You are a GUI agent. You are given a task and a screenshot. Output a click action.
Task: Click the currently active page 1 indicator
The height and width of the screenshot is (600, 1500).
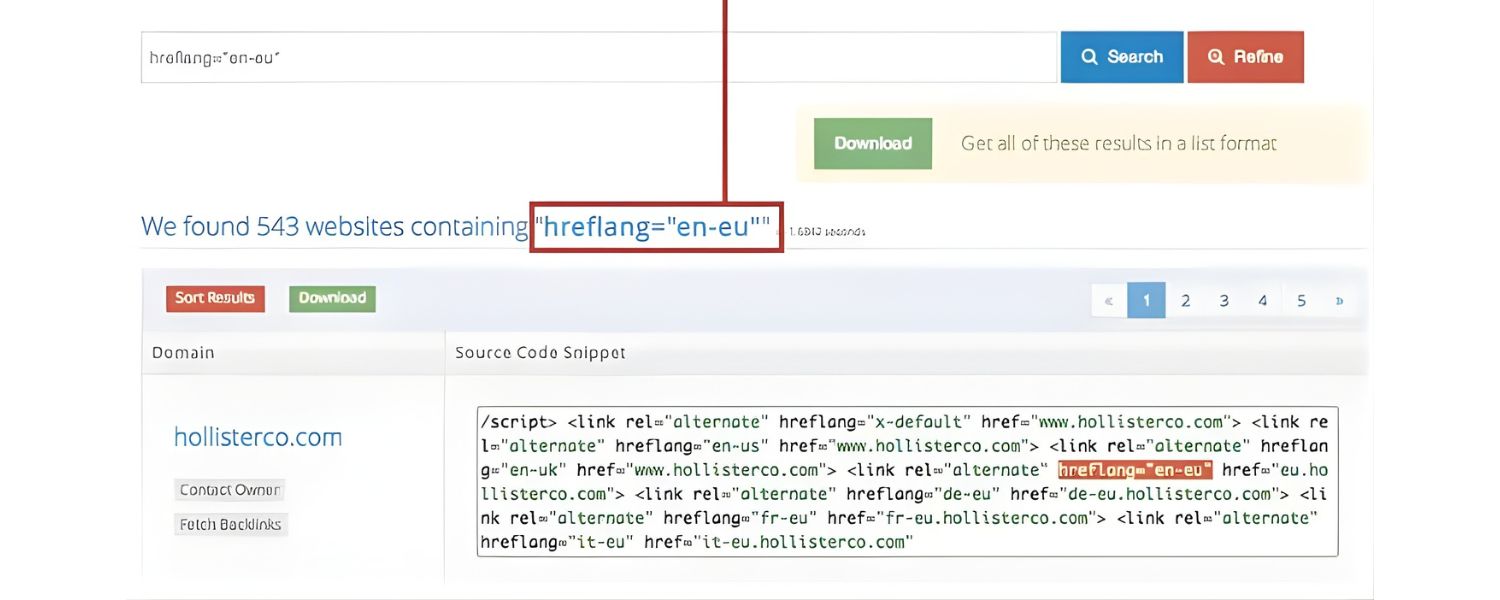click(1147, 299)
